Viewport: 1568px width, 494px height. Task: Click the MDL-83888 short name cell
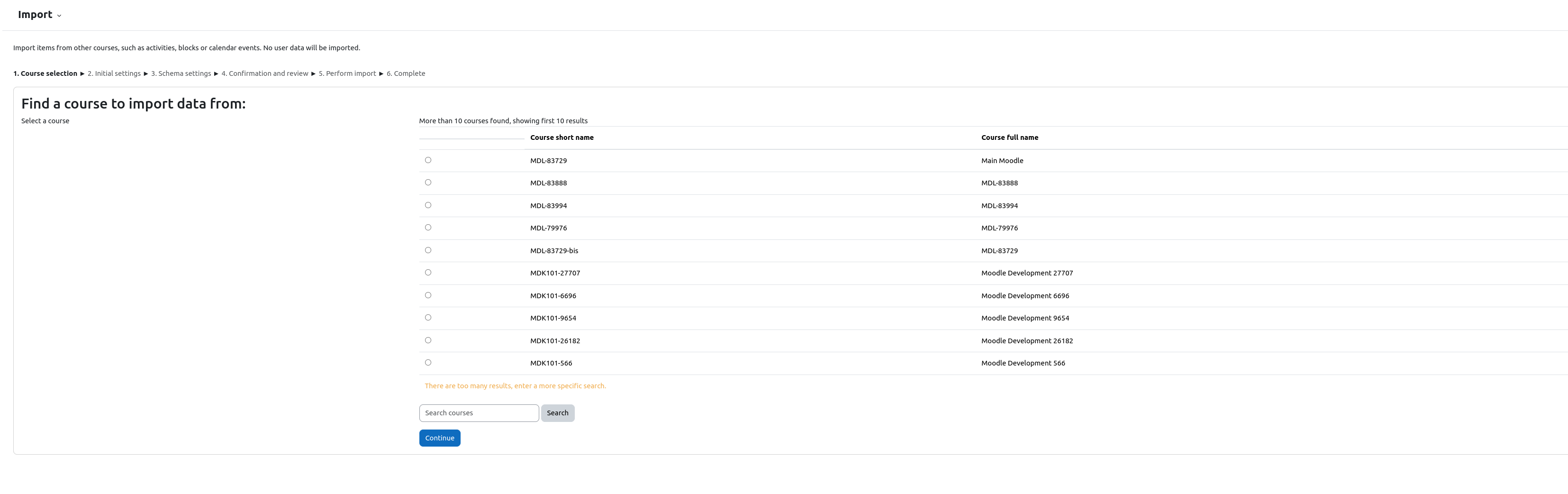548,183
